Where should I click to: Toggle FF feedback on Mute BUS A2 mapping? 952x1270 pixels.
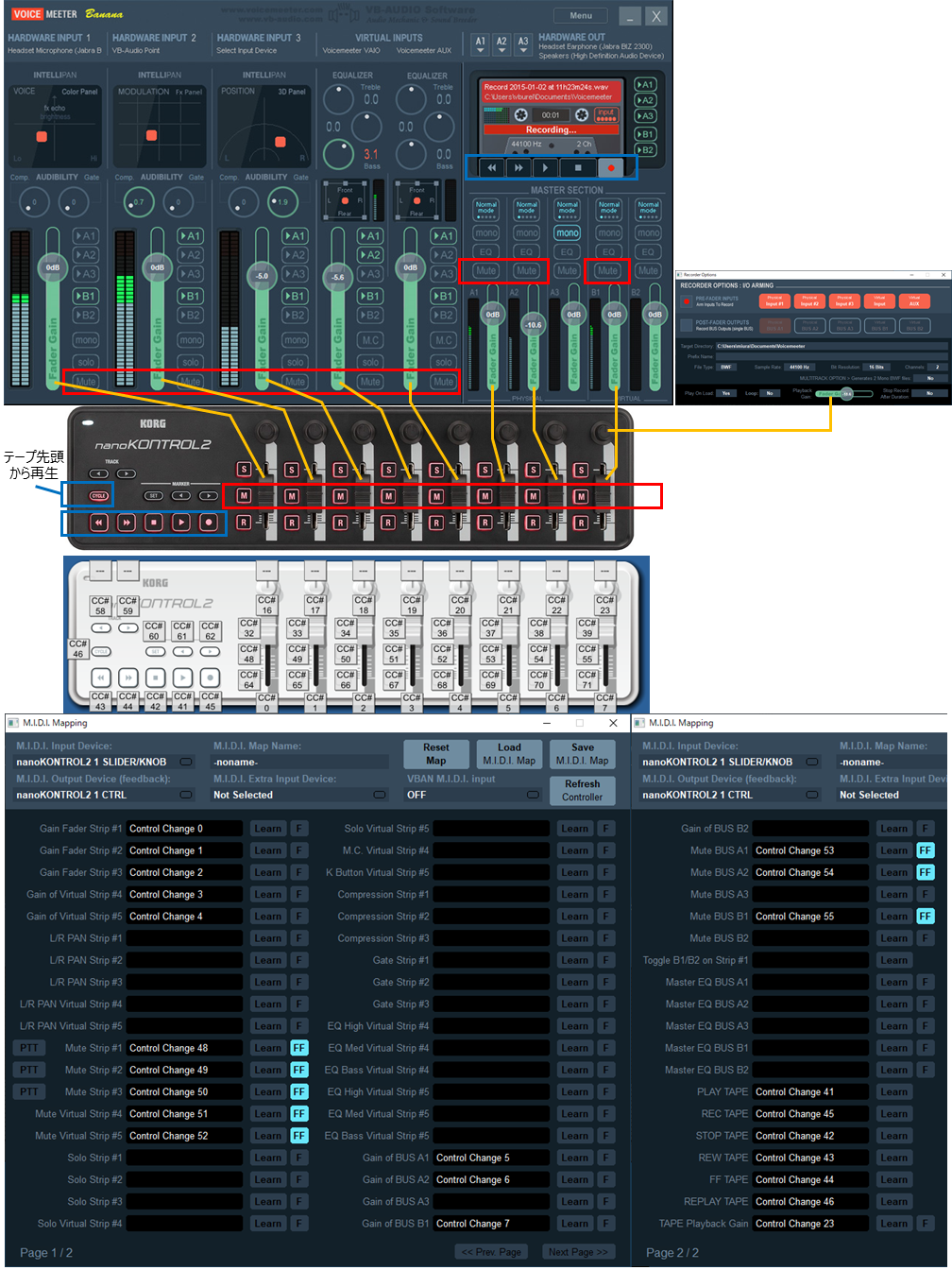click(926, 872)
